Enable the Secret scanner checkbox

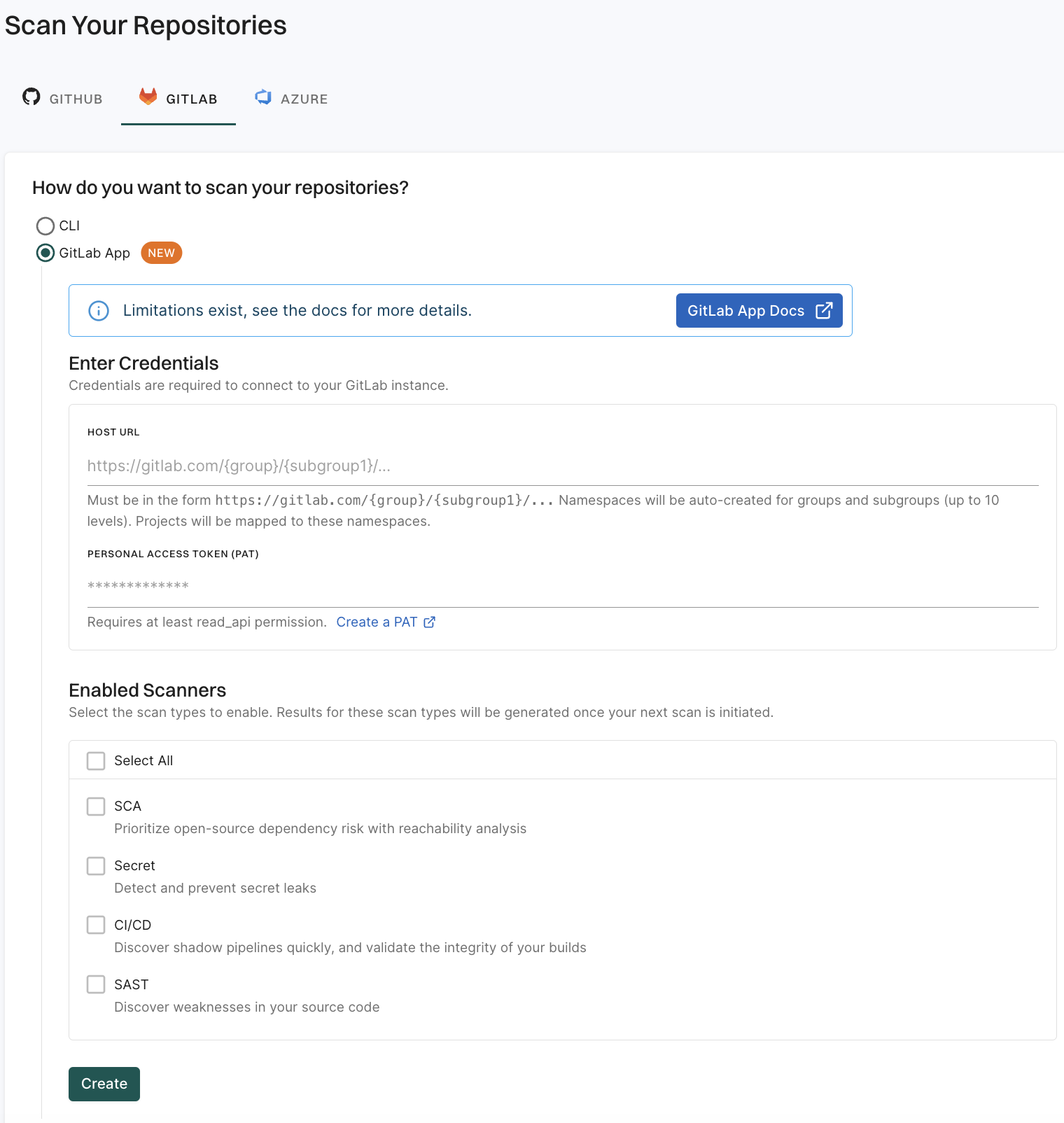click(x=96, y=866)
